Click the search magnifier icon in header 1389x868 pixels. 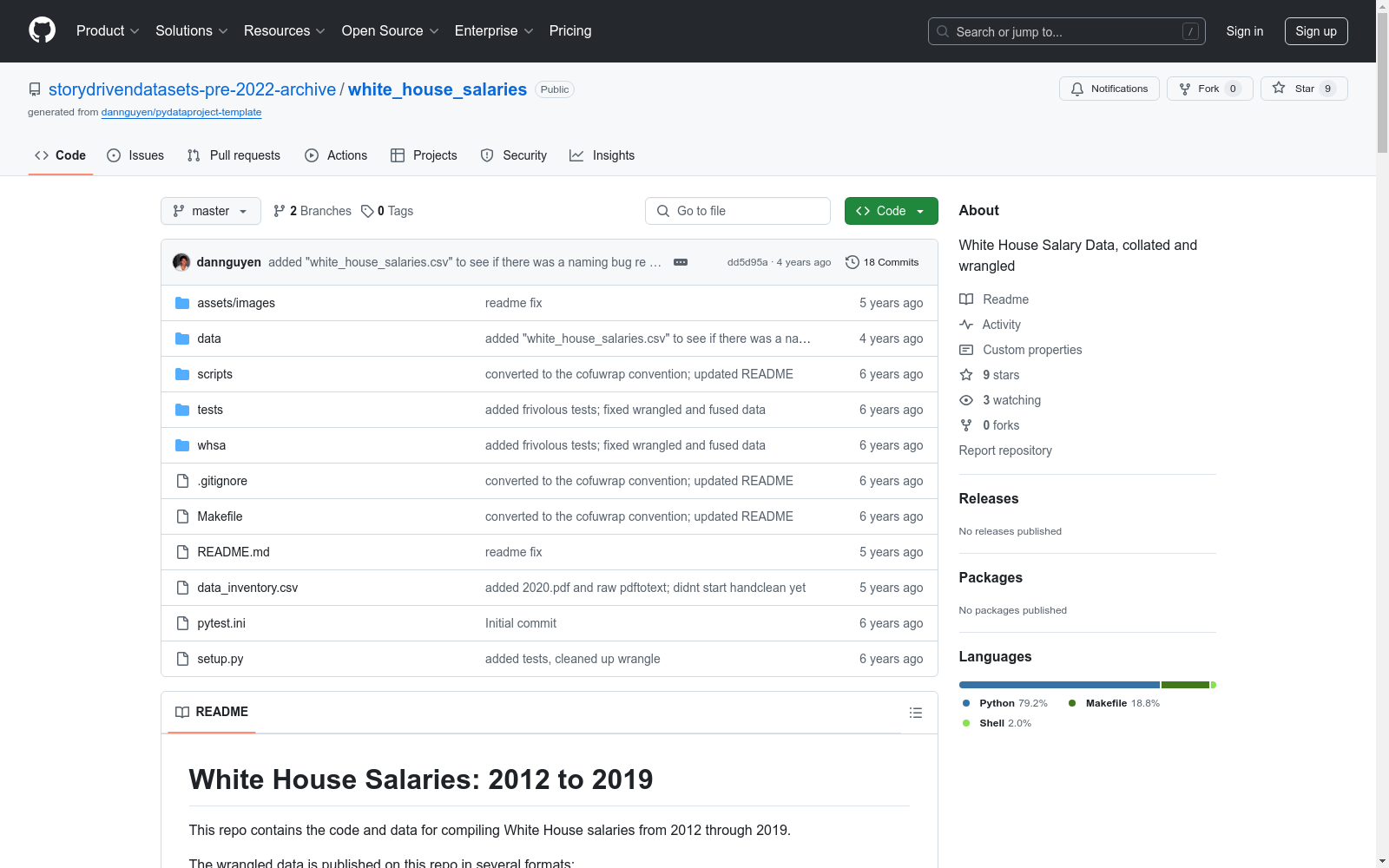(943, 31)
